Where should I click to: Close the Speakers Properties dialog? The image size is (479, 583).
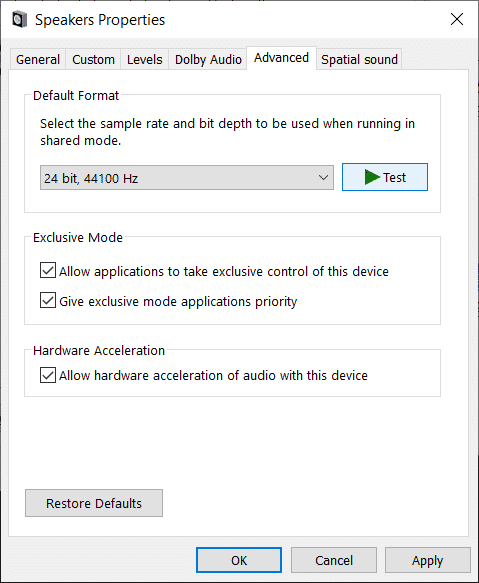(x=457, y=19)
